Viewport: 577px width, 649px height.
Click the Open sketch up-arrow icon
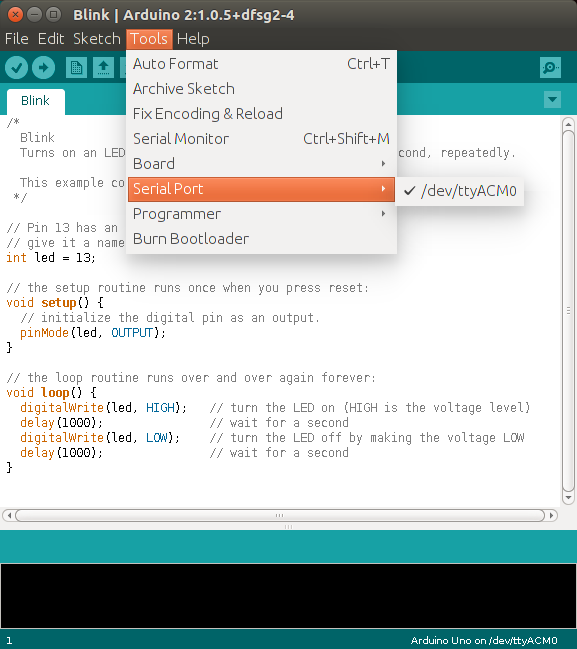(x=103, y=67)
